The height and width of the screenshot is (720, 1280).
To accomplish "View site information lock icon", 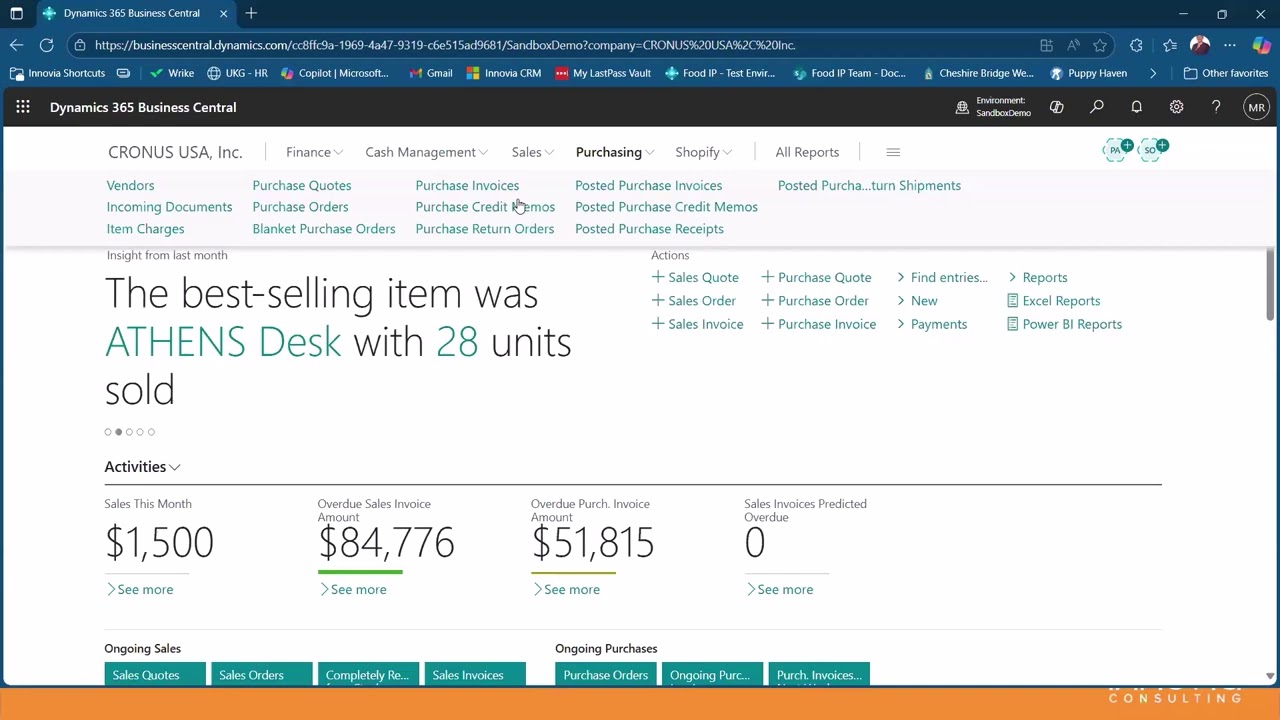I will click(x=80, y=45).
